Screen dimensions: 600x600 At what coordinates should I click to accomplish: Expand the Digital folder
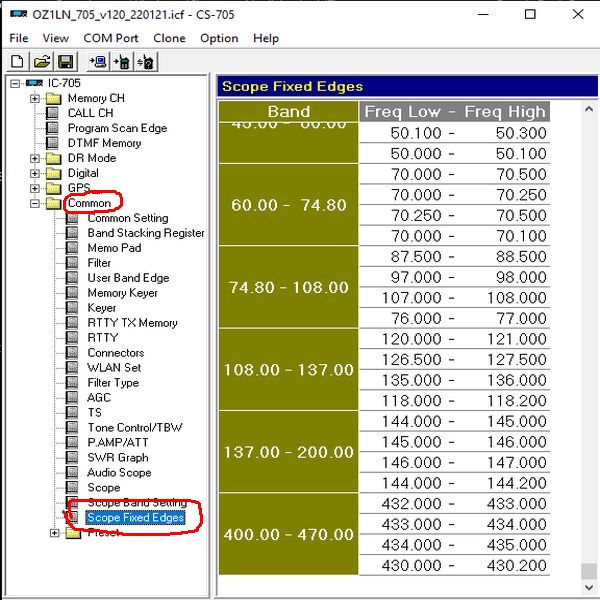34,173
